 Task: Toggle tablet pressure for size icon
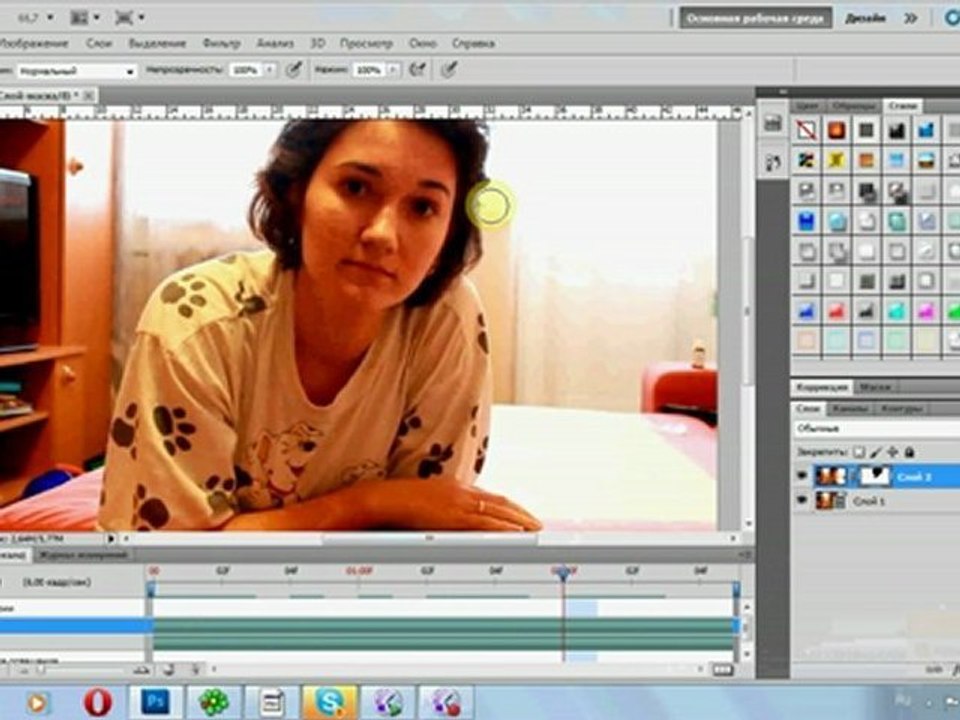[449, 70]
